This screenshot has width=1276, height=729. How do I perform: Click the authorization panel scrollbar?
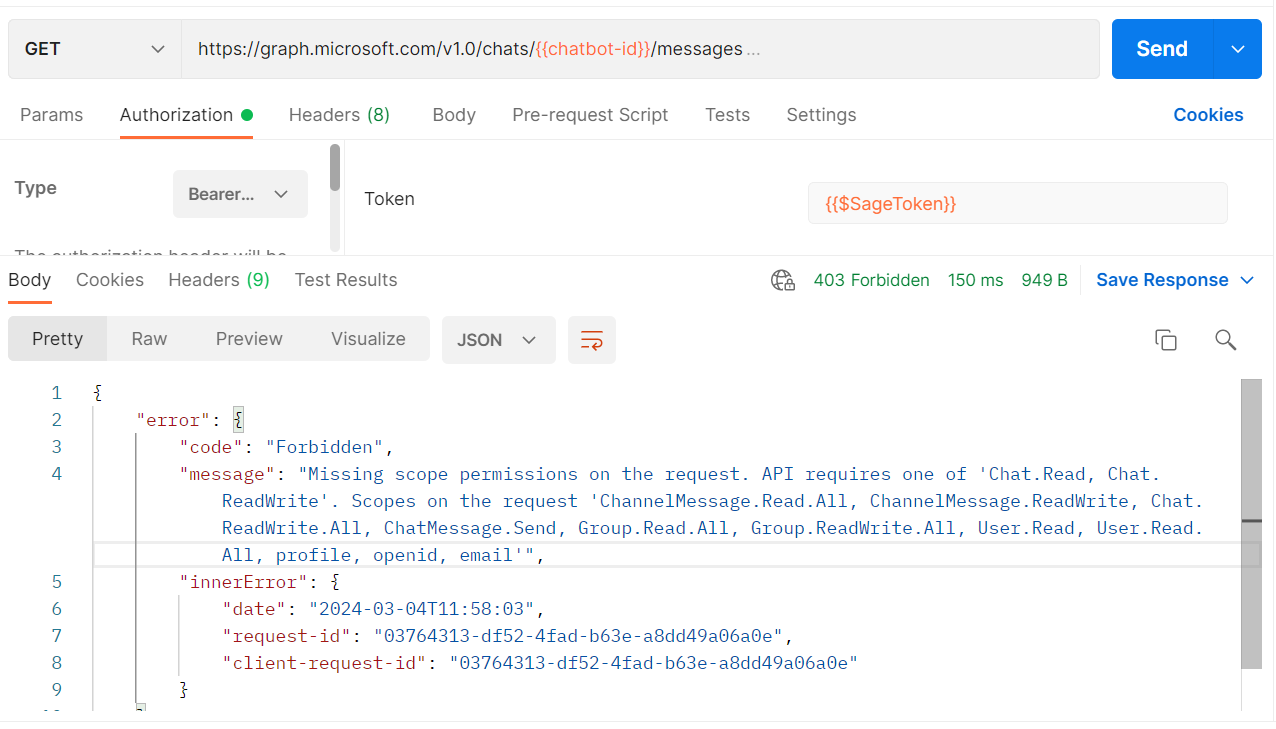[x=335, y=167]
